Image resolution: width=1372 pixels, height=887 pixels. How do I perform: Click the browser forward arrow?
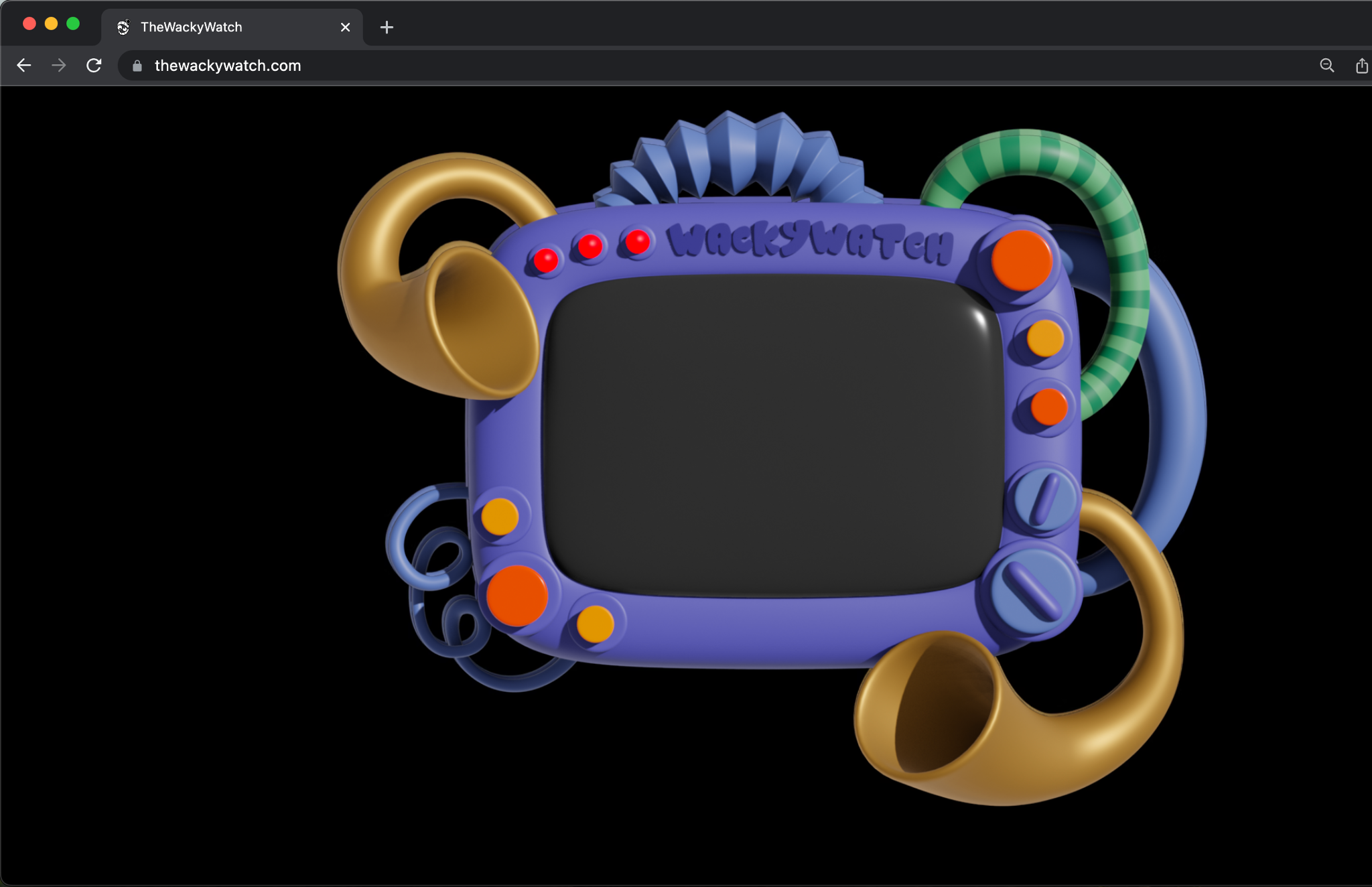pyautogui.click(x=59, y=66)
